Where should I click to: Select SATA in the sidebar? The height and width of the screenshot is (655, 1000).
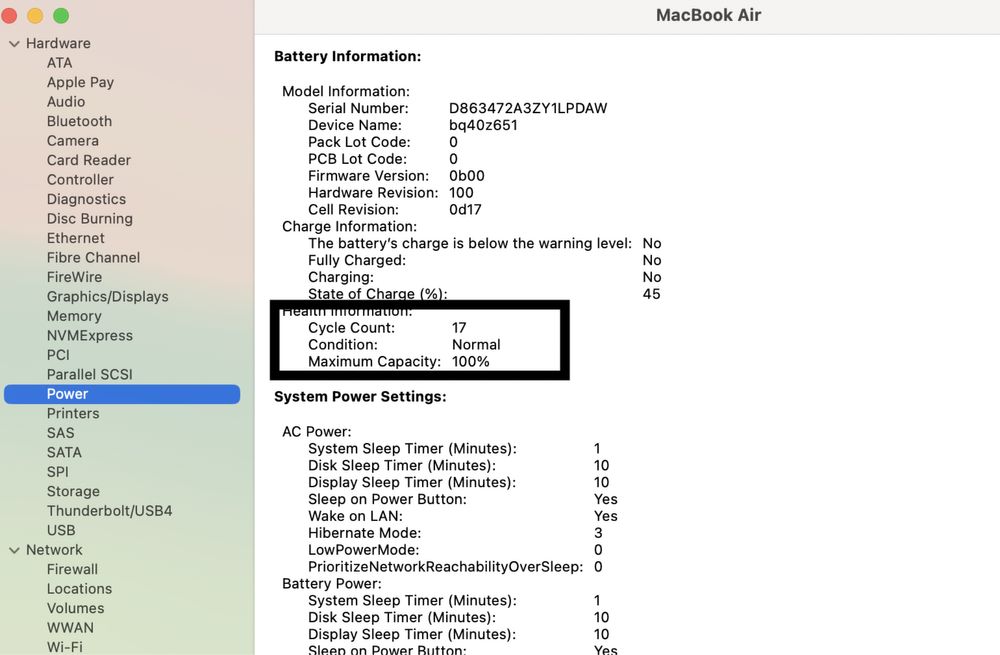coord(64,452)
